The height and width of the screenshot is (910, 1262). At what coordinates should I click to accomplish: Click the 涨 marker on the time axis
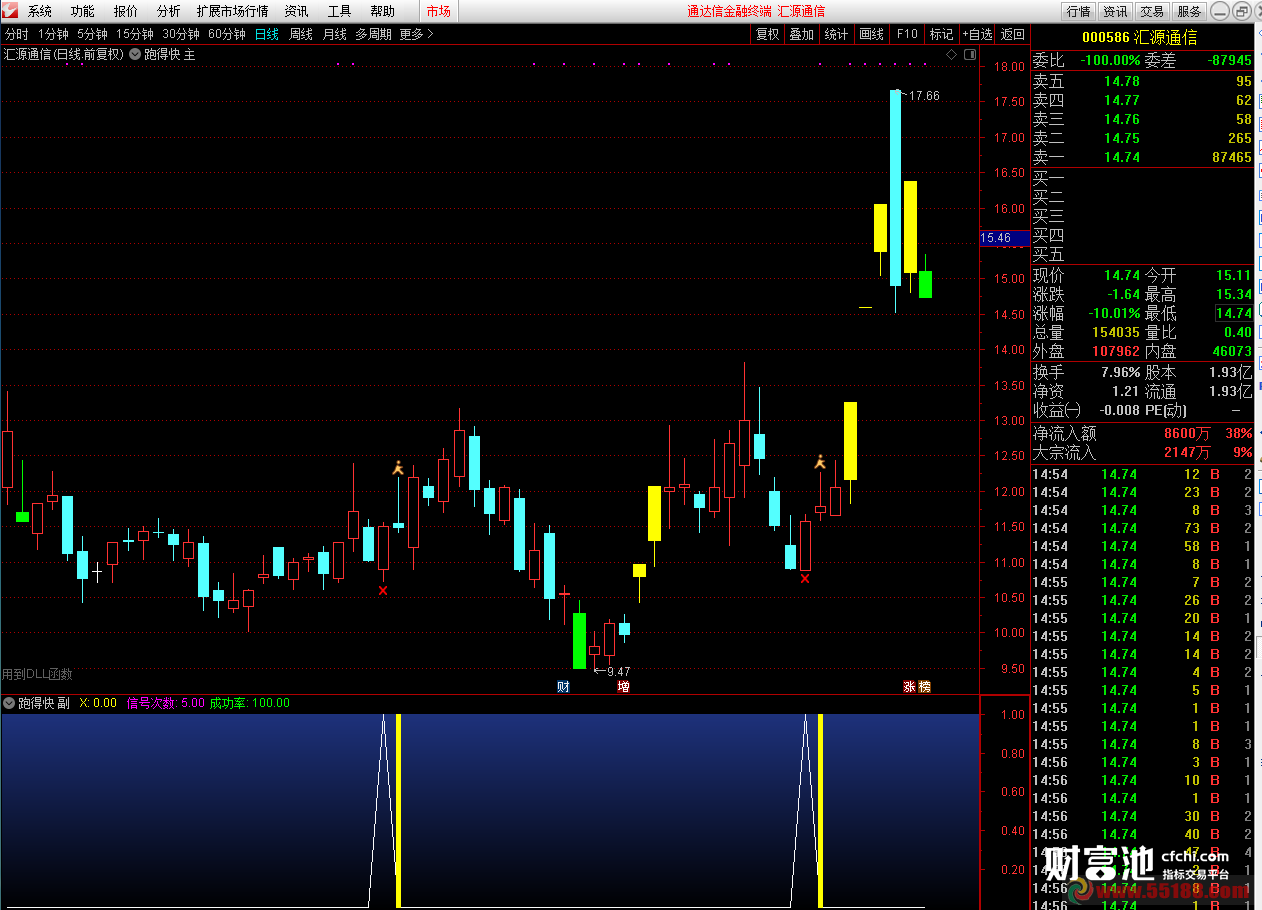[x=910, y=686]
